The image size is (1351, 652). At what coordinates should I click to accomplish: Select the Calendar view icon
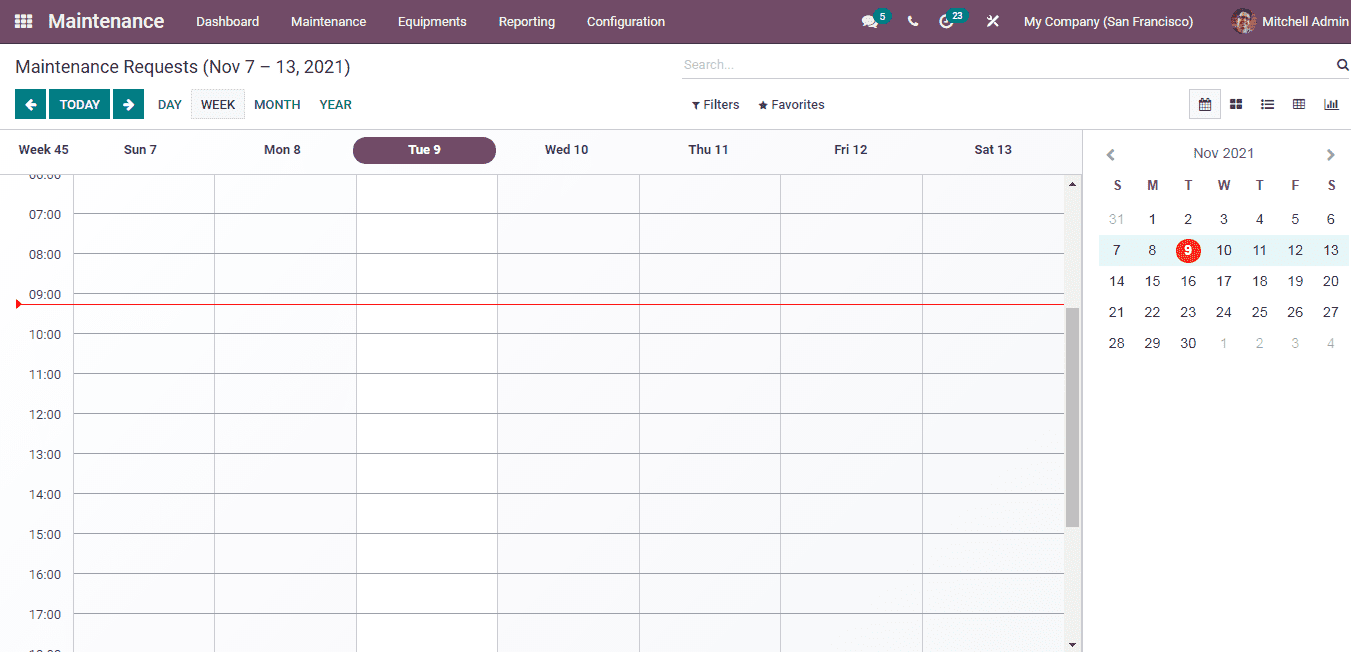point(1204,103)
